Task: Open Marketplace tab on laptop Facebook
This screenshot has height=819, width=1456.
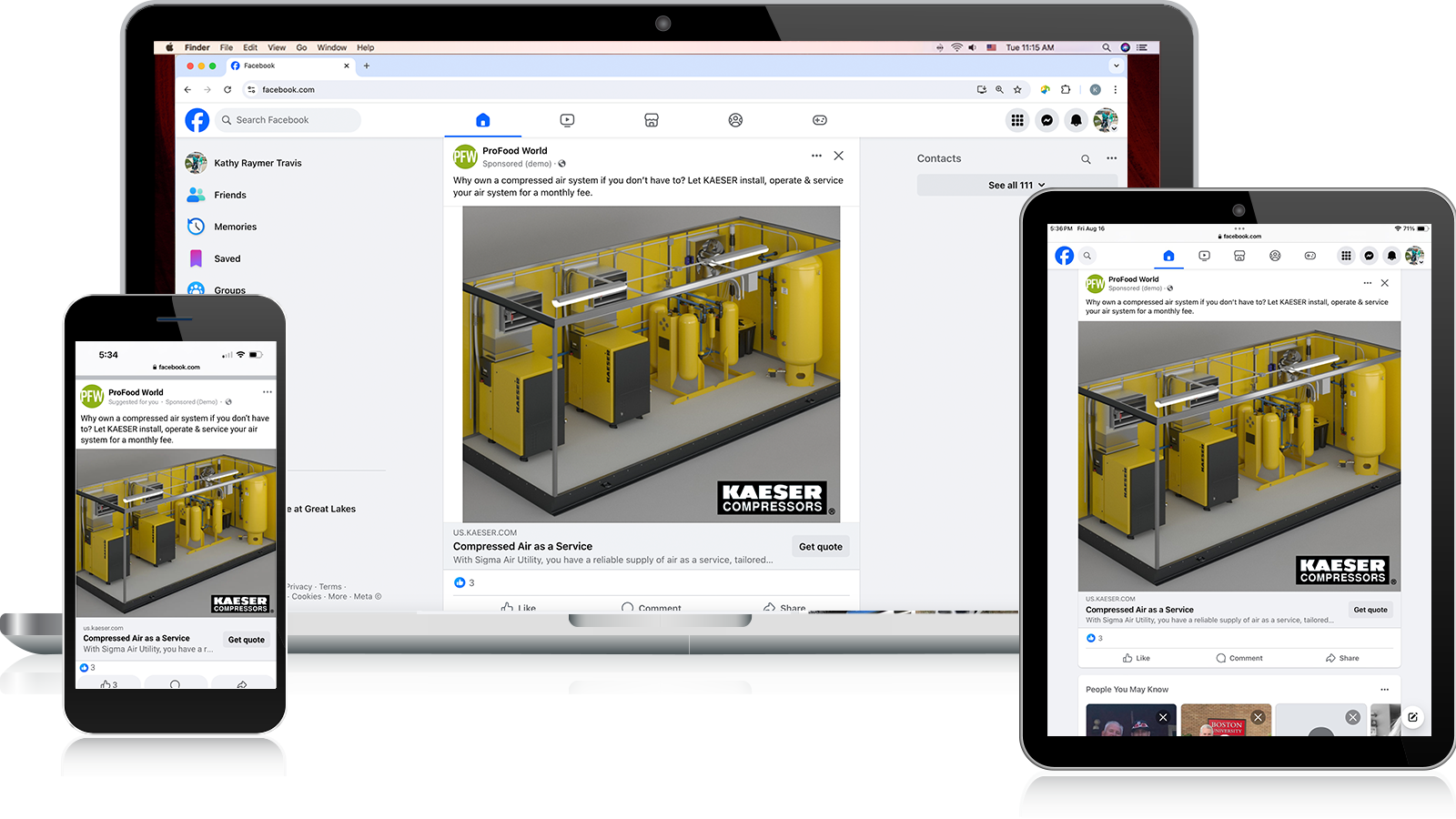Action: [652, 120]
